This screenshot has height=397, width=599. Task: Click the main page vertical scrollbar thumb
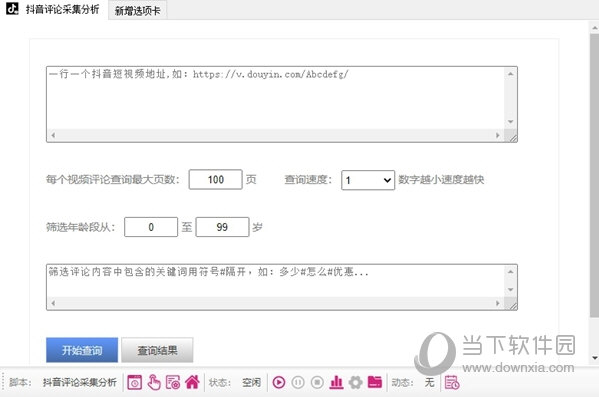point(594,176)
